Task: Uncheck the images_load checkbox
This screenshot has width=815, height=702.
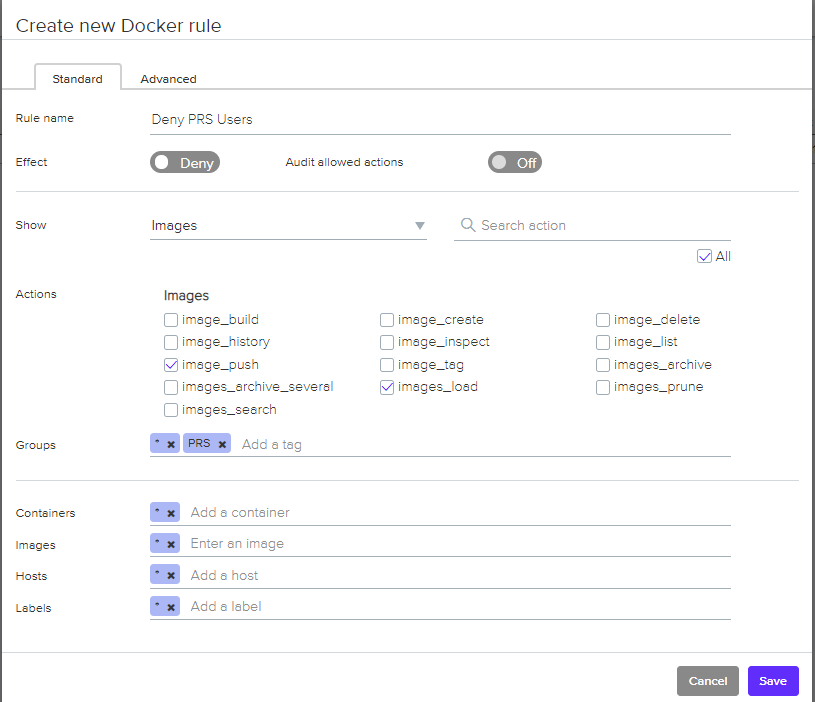Action: pyautogui.click(x=387, y=387)
